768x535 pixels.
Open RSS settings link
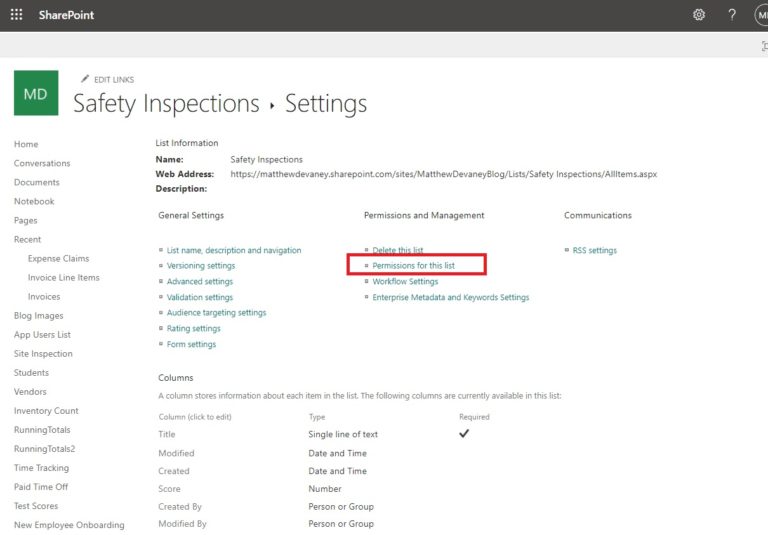[x=595, y=250]
